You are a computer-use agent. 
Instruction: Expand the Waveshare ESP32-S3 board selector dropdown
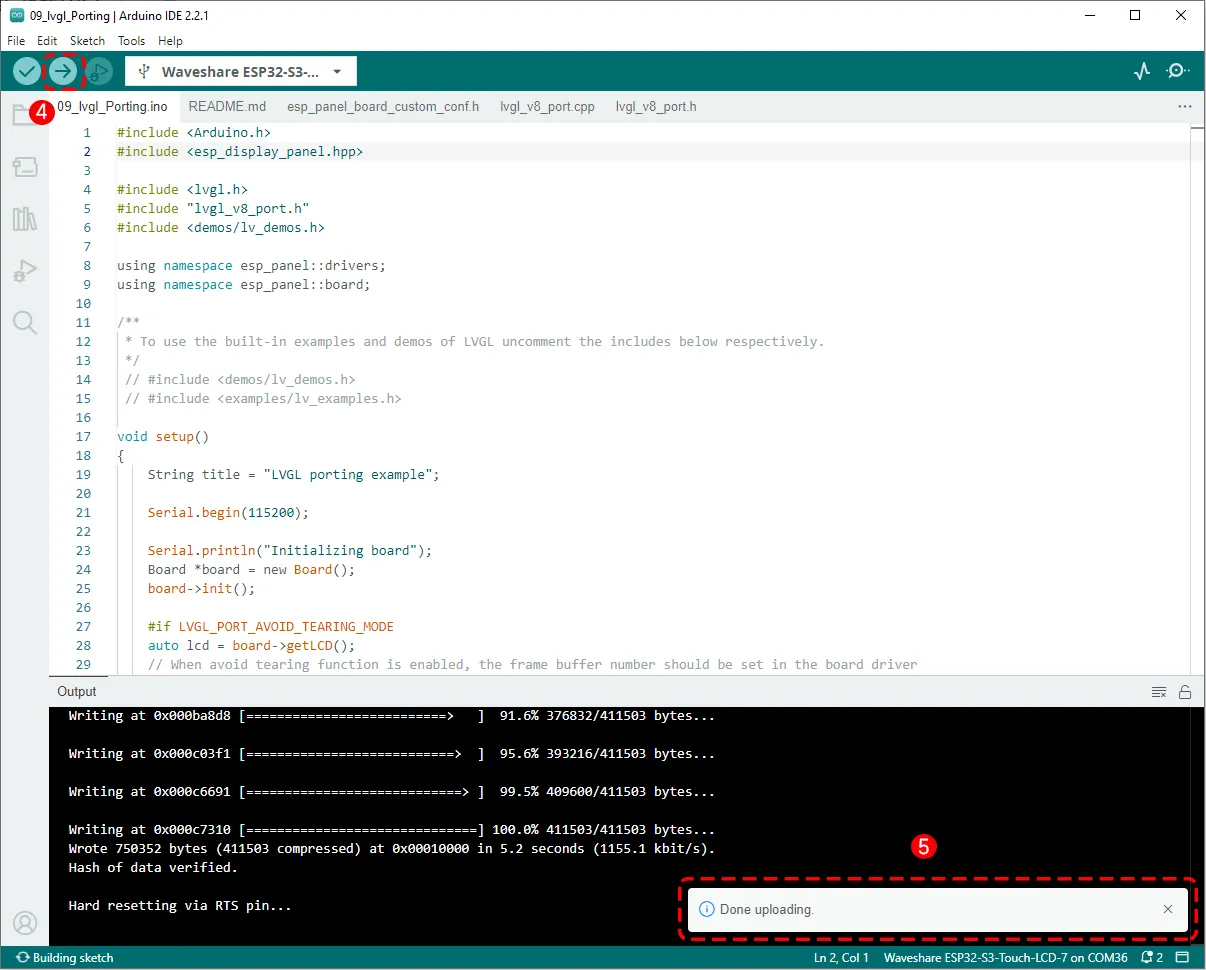[x=337, y=72]
